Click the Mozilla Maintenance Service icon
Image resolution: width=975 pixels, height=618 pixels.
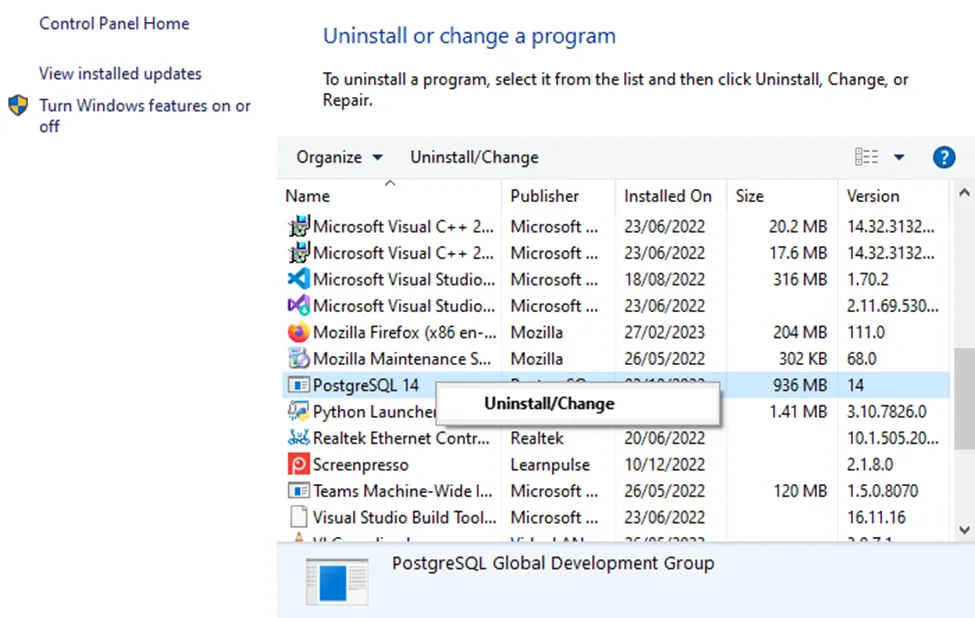click(x=298, y=359)
